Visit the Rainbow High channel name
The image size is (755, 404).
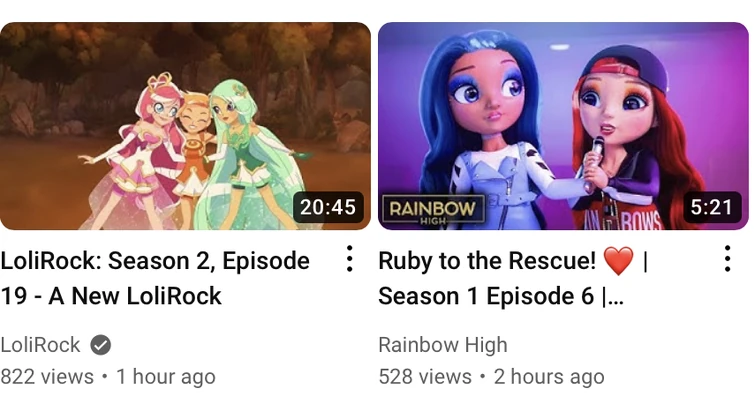[x=443, y=345]
